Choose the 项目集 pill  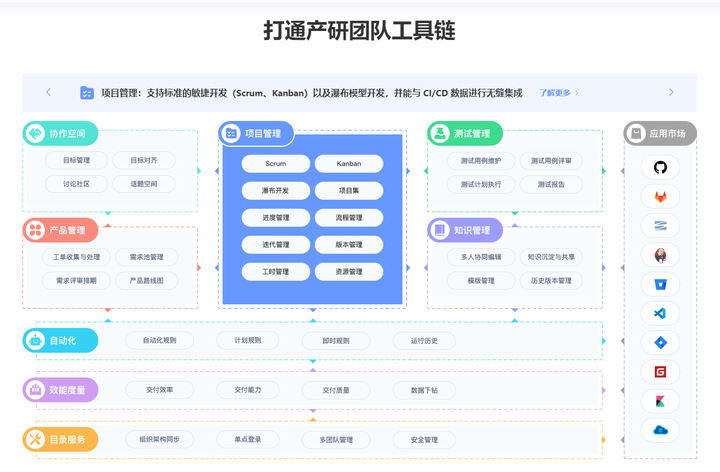click(x=349, y=191)
